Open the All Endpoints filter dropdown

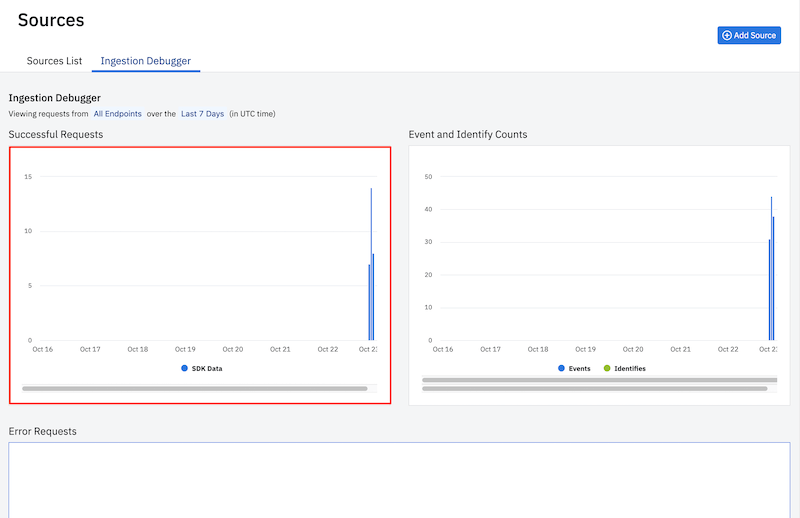[117, 114]
